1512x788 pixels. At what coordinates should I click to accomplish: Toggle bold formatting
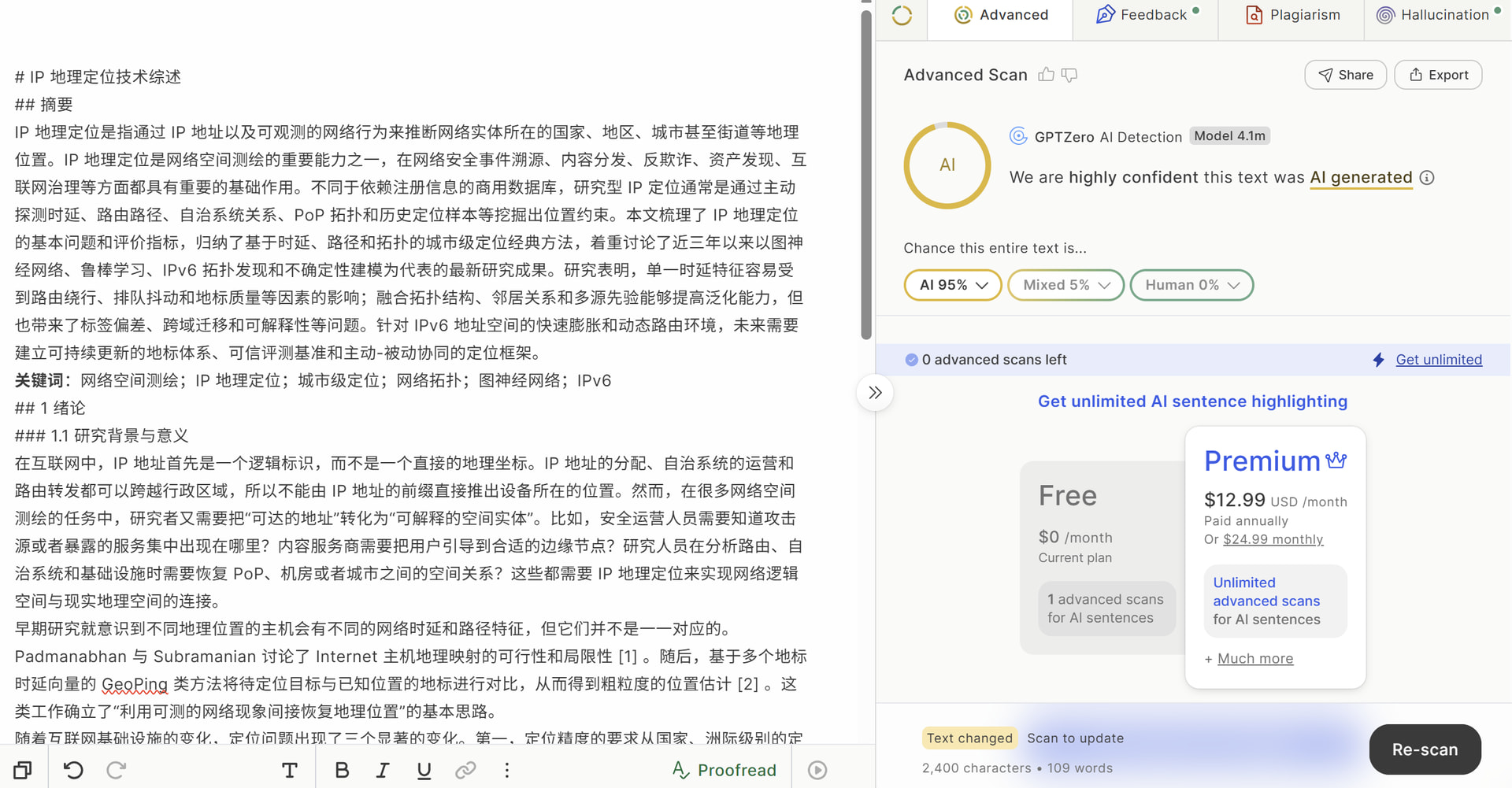tap(342, 770)
